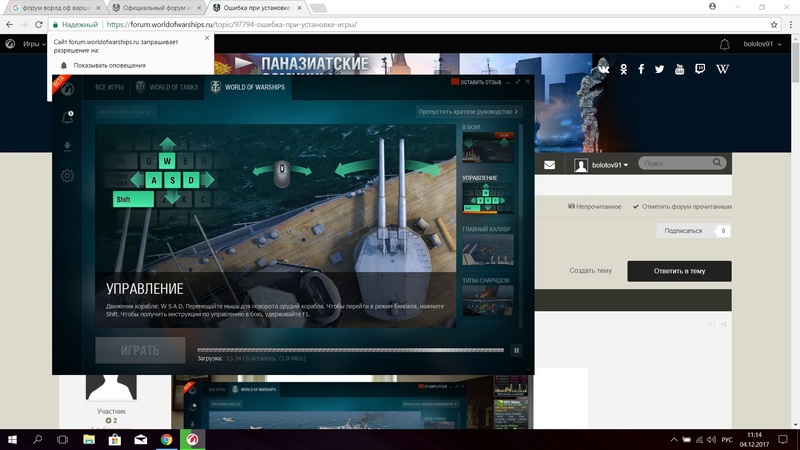Close the notification permission popup
Image resolution: width=800 pixels, height=450 pixels.
[x=207, y=38]
